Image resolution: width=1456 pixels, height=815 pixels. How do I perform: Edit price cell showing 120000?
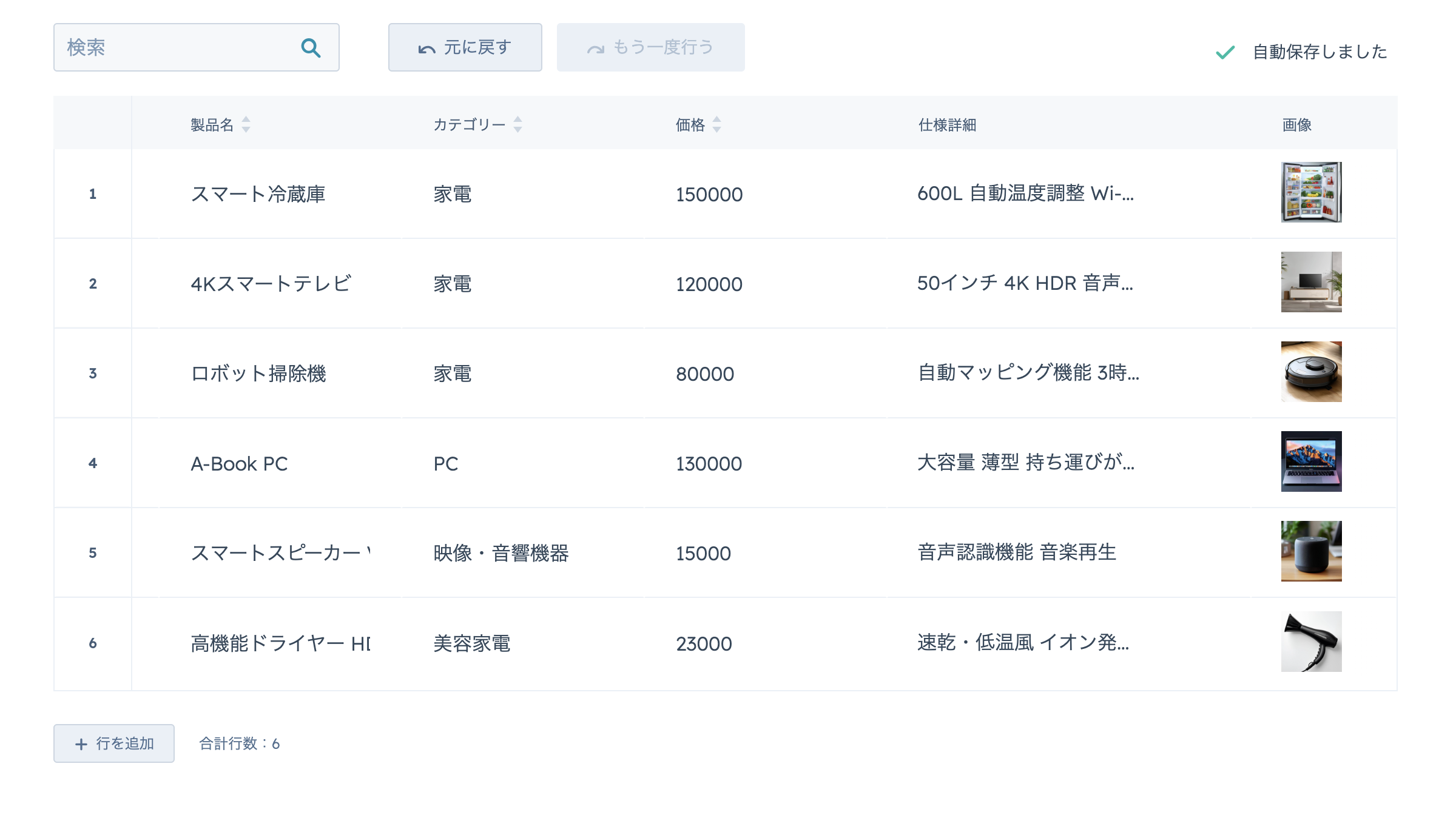[x=709, y=284]
